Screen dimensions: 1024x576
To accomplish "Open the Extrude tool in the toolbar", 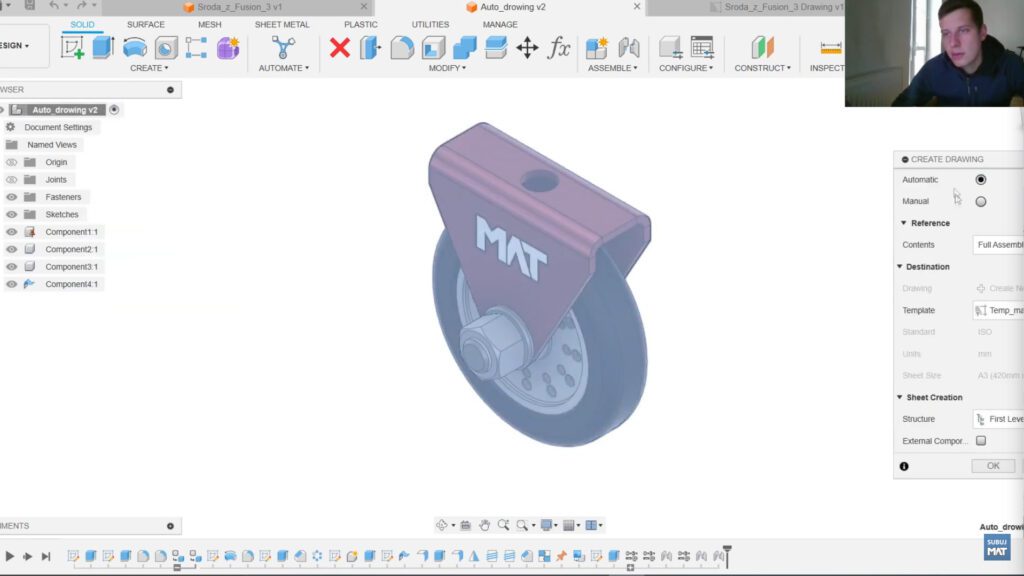I will (101, 47).
